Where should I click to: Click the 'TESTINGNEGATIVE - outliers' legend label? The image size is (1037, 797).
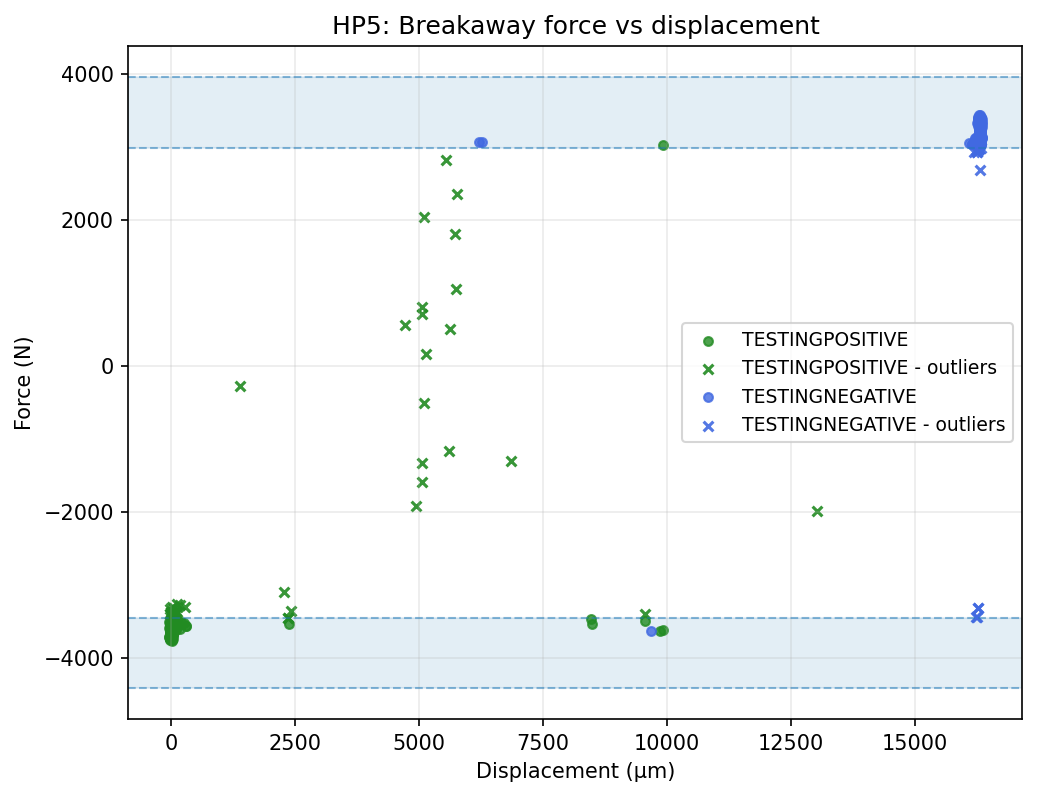[873, 425]
